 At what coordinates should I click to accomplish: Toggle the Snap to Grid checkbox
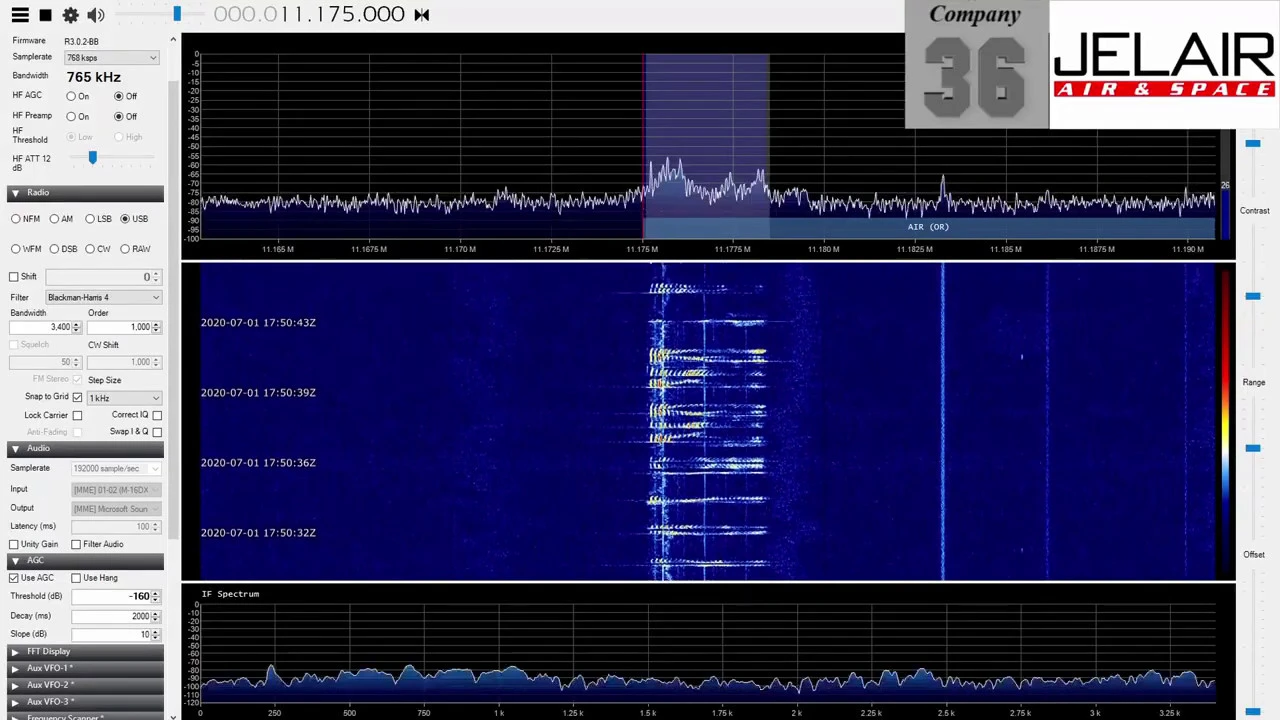point(77,397)
